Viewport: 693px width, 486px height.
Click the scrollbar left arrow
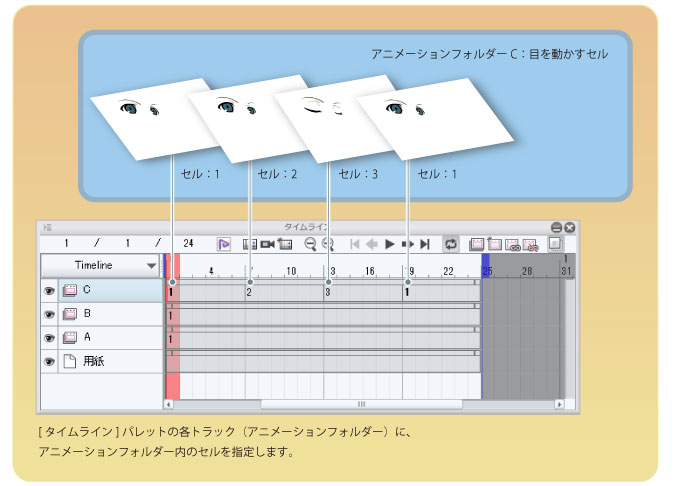[168, 404]
